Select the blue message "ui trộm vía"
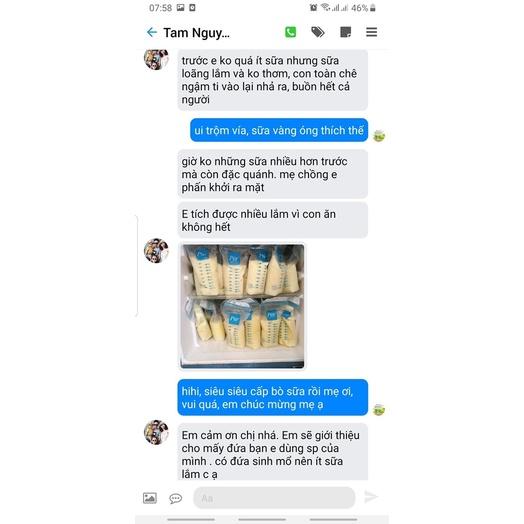This screenshot has height=524, width=524. [279, 130]
